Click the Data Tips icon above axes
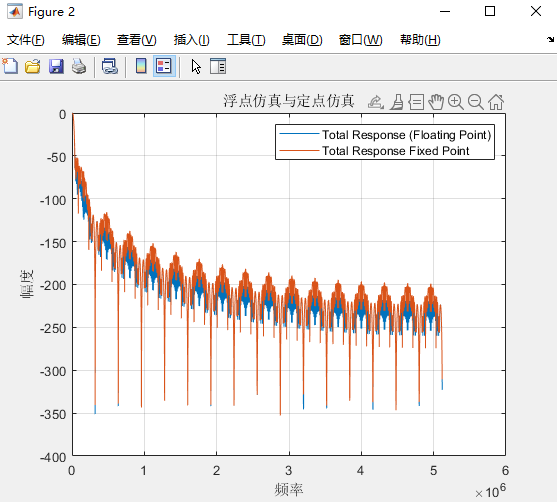557x502 pixels. tap(416, 102)
